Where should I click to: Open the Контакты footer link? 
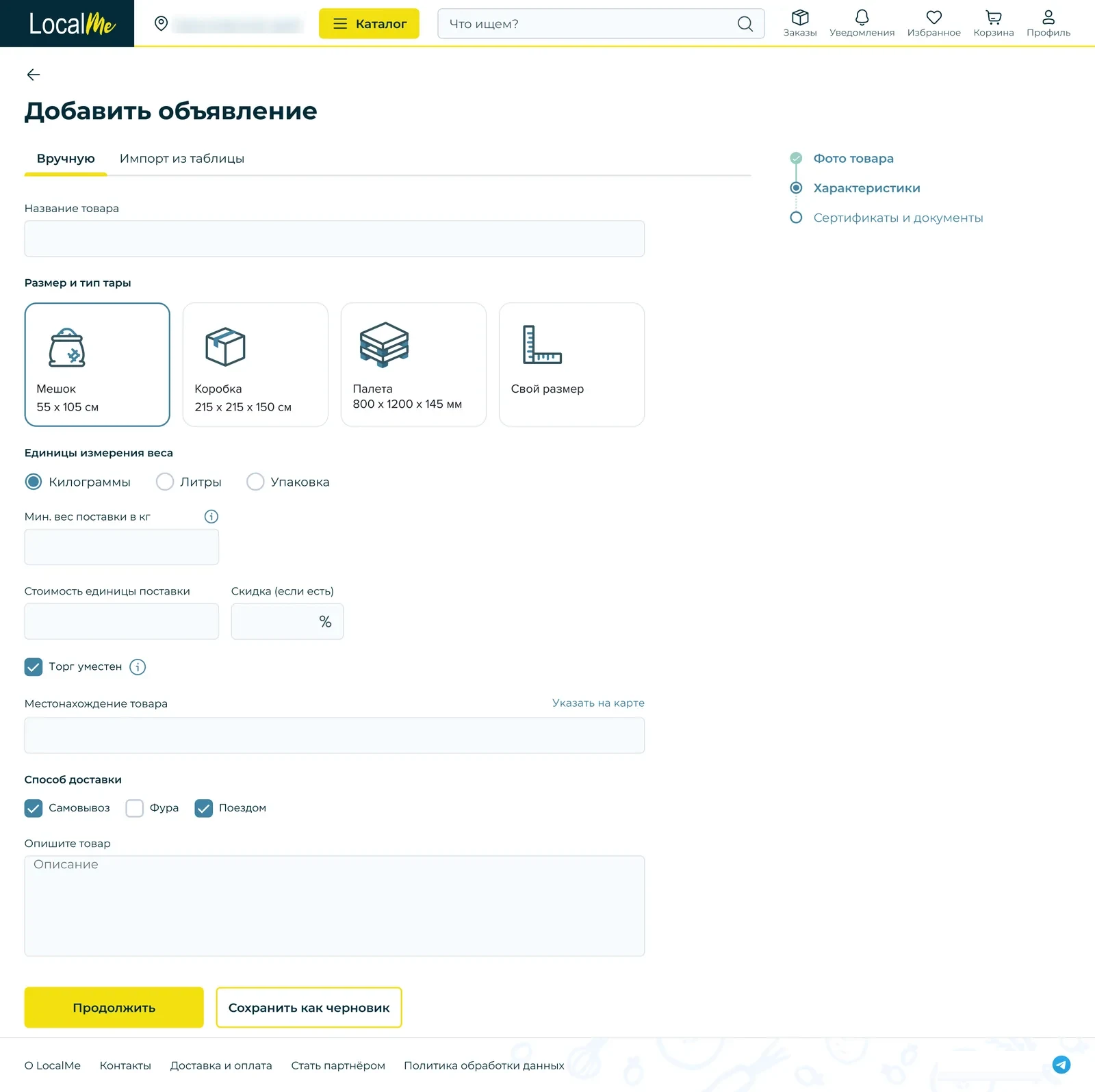point(125,1065)
